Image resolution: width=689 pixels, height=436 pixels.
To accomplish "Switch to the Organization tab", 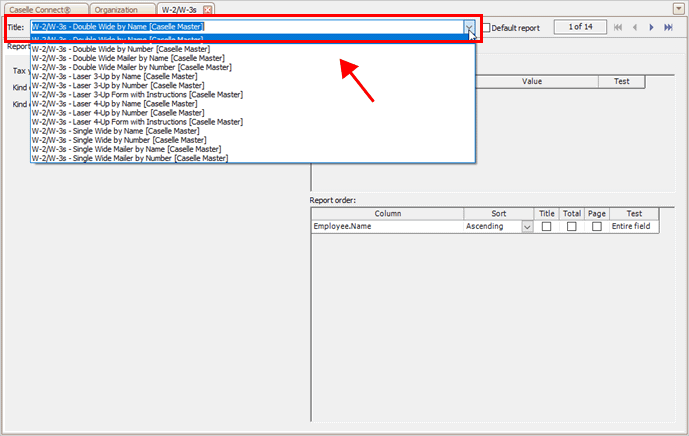I will (x=122, y=10).
